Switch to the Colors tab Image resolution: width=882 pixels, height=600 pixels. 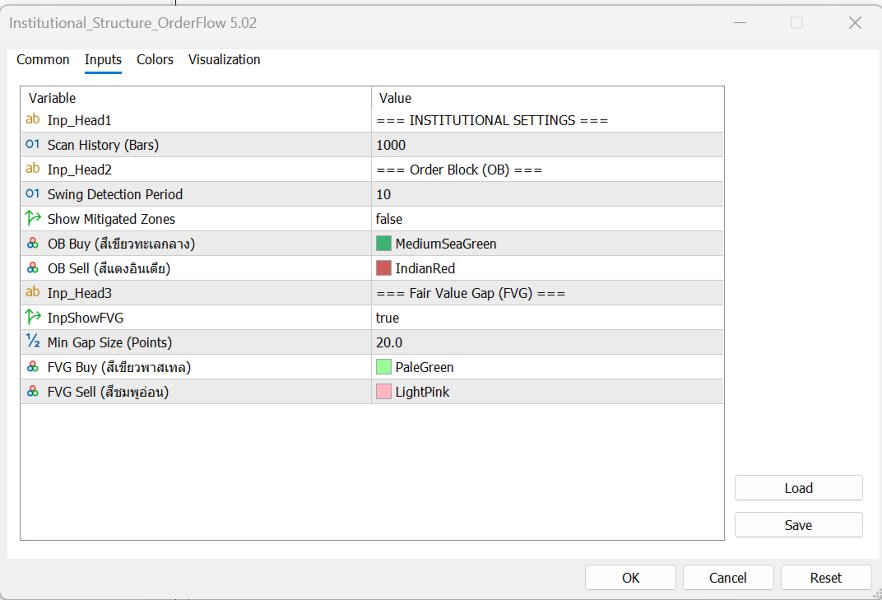[154, 60]
